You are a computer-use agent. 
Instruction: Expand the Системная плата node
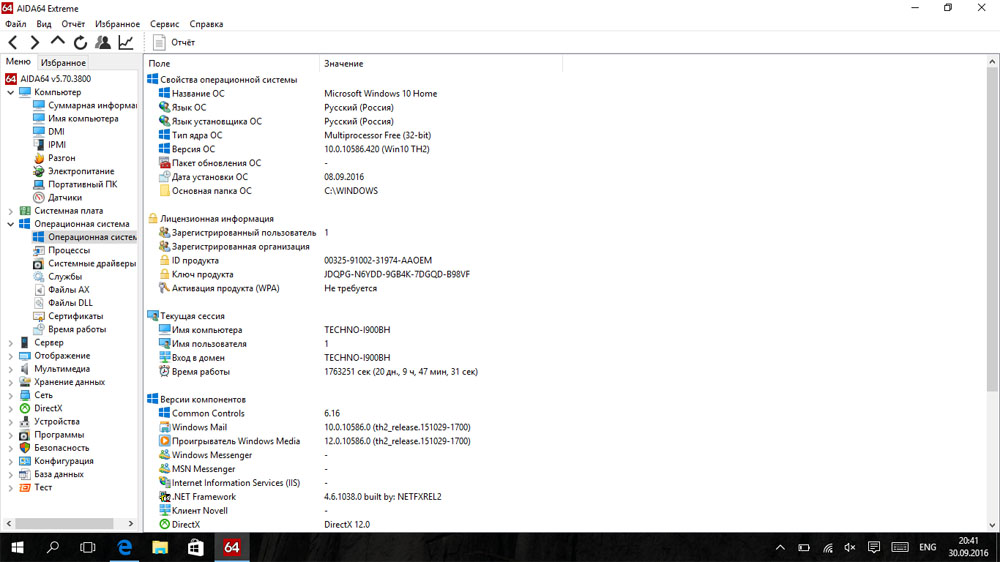tap(10, 211)
